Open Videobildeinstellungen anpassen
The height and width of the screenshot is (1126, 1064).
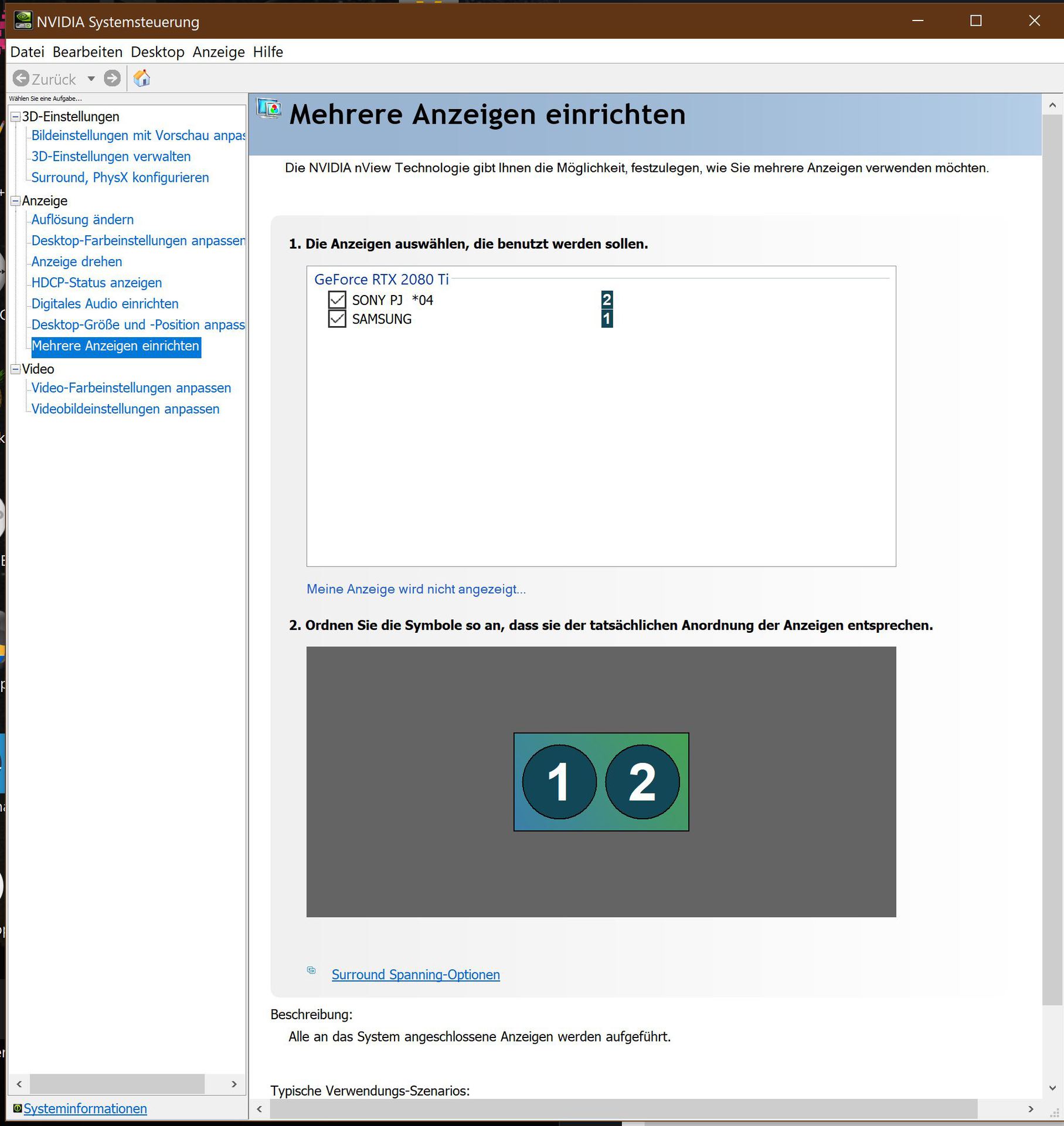pyautogui.click(x=125, y=409)
